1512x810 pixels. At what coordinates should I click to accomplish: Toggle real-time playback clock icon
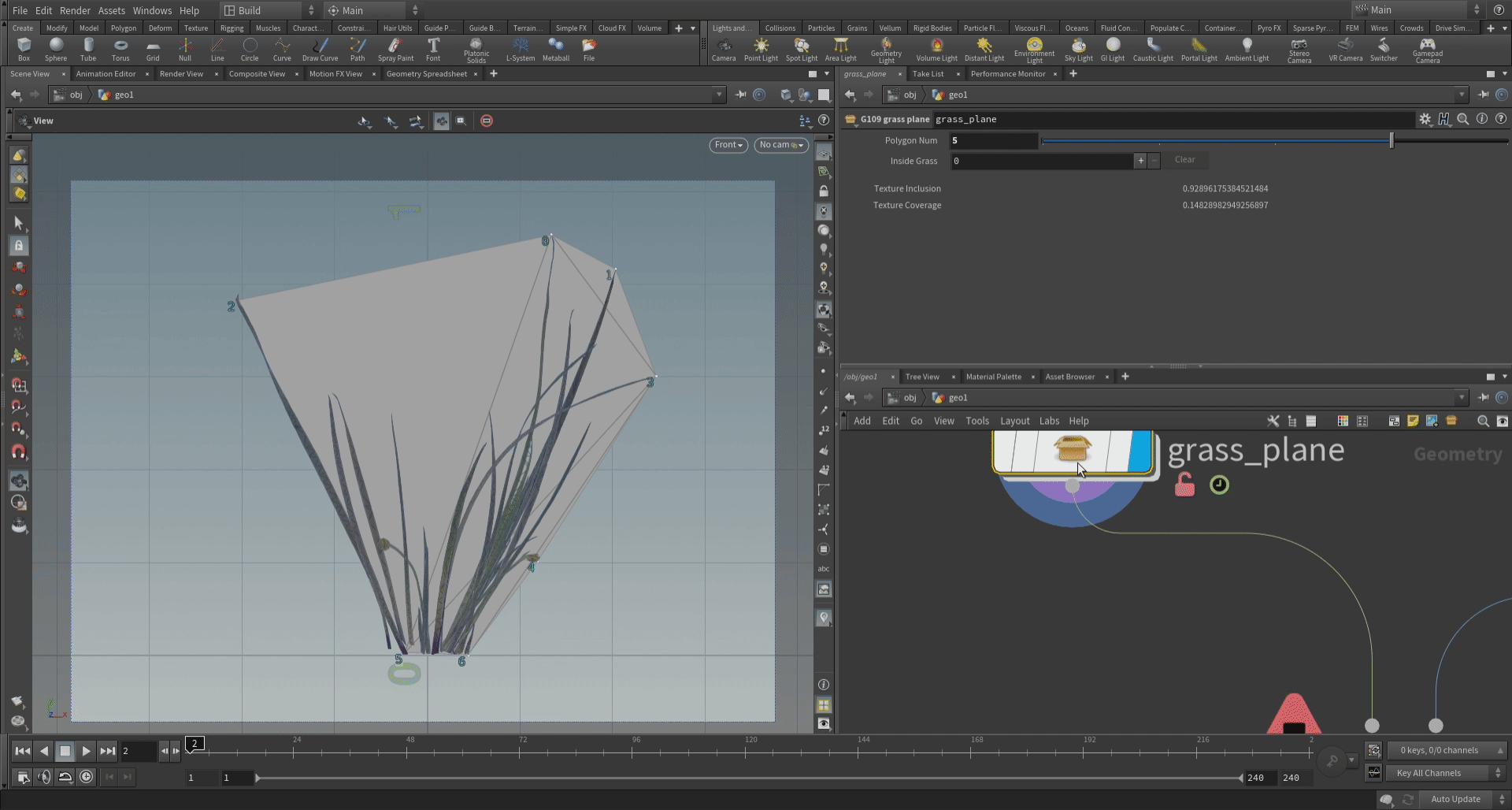86,777
